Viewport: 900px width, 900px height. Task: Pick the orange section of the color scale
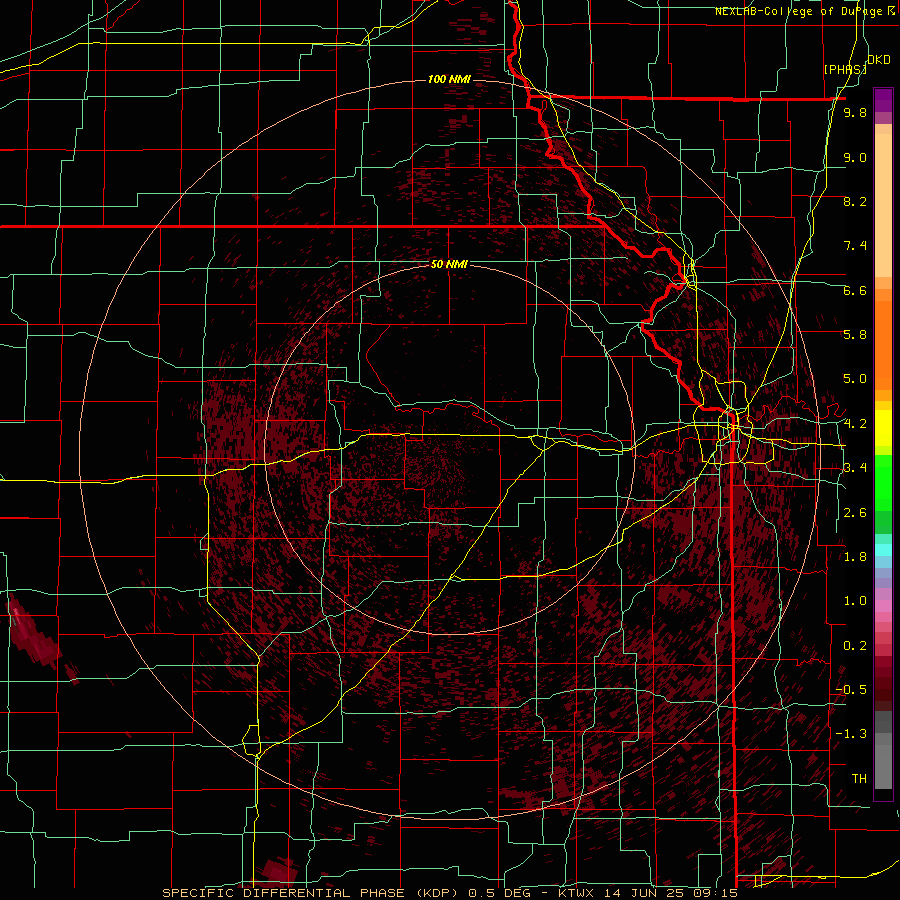[883, 346]
